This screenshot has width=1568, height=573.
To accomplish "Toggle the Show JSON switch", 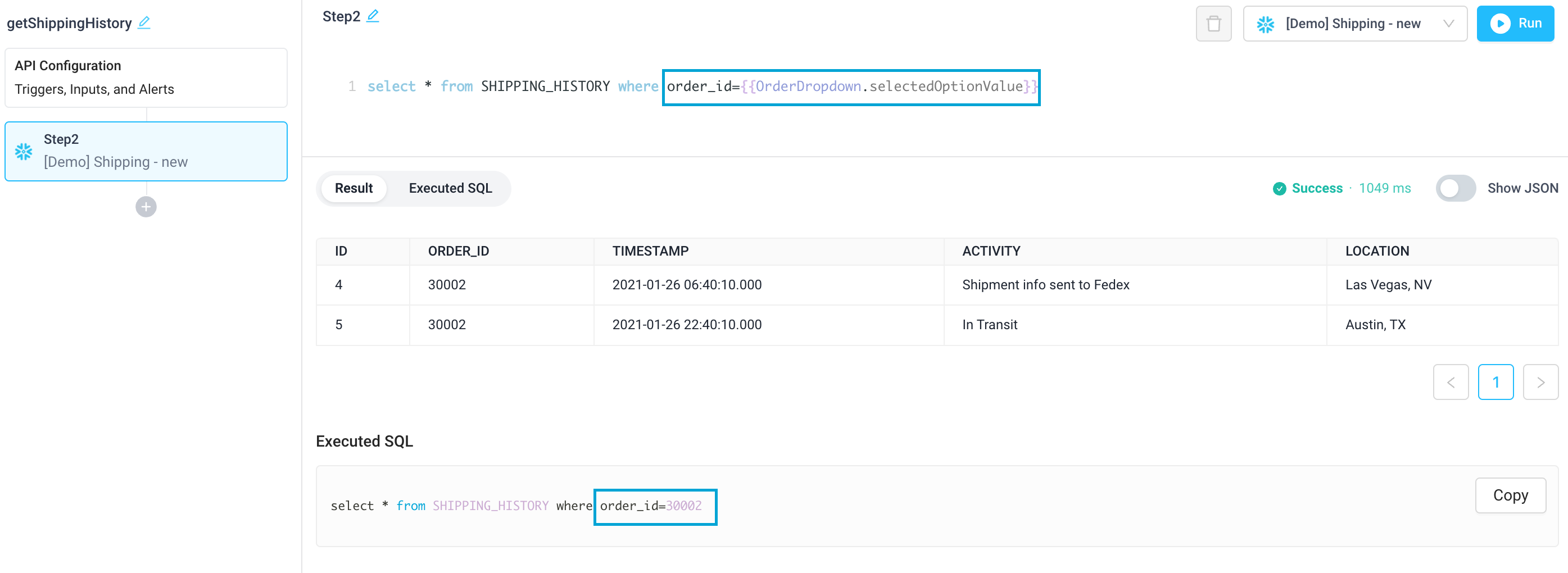I will tap(1455, 189).
